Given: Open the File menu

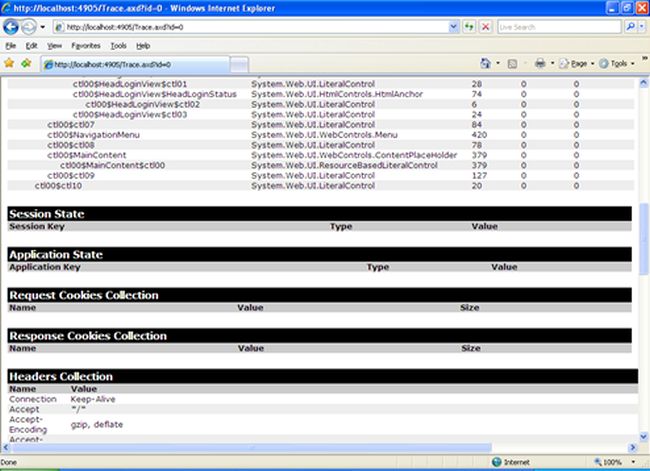Looking at the screenshot, I should [11, 46].
